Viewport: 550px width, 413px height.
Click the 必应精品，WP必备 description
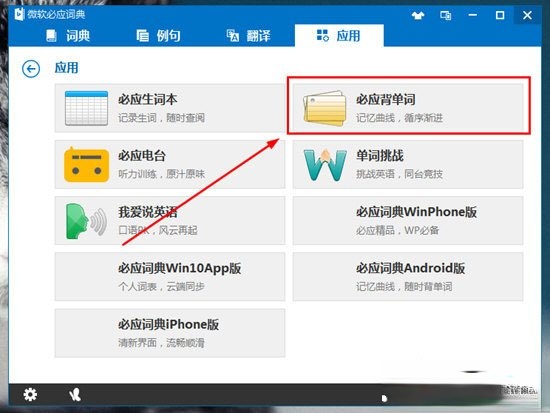tap(397, 231)
